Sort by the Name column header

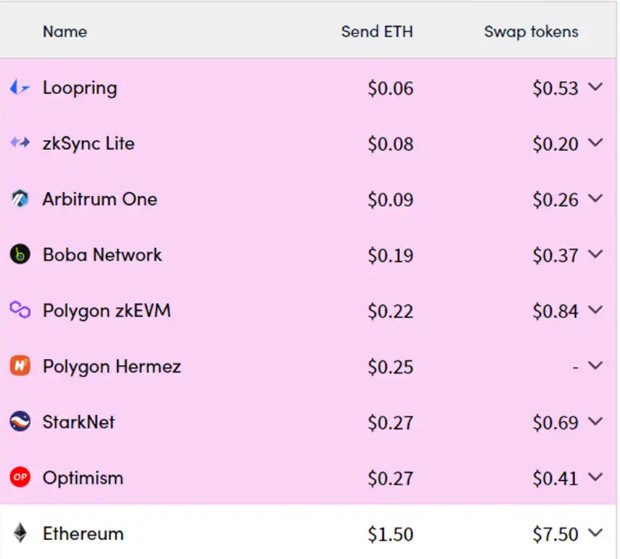[65, 32]
